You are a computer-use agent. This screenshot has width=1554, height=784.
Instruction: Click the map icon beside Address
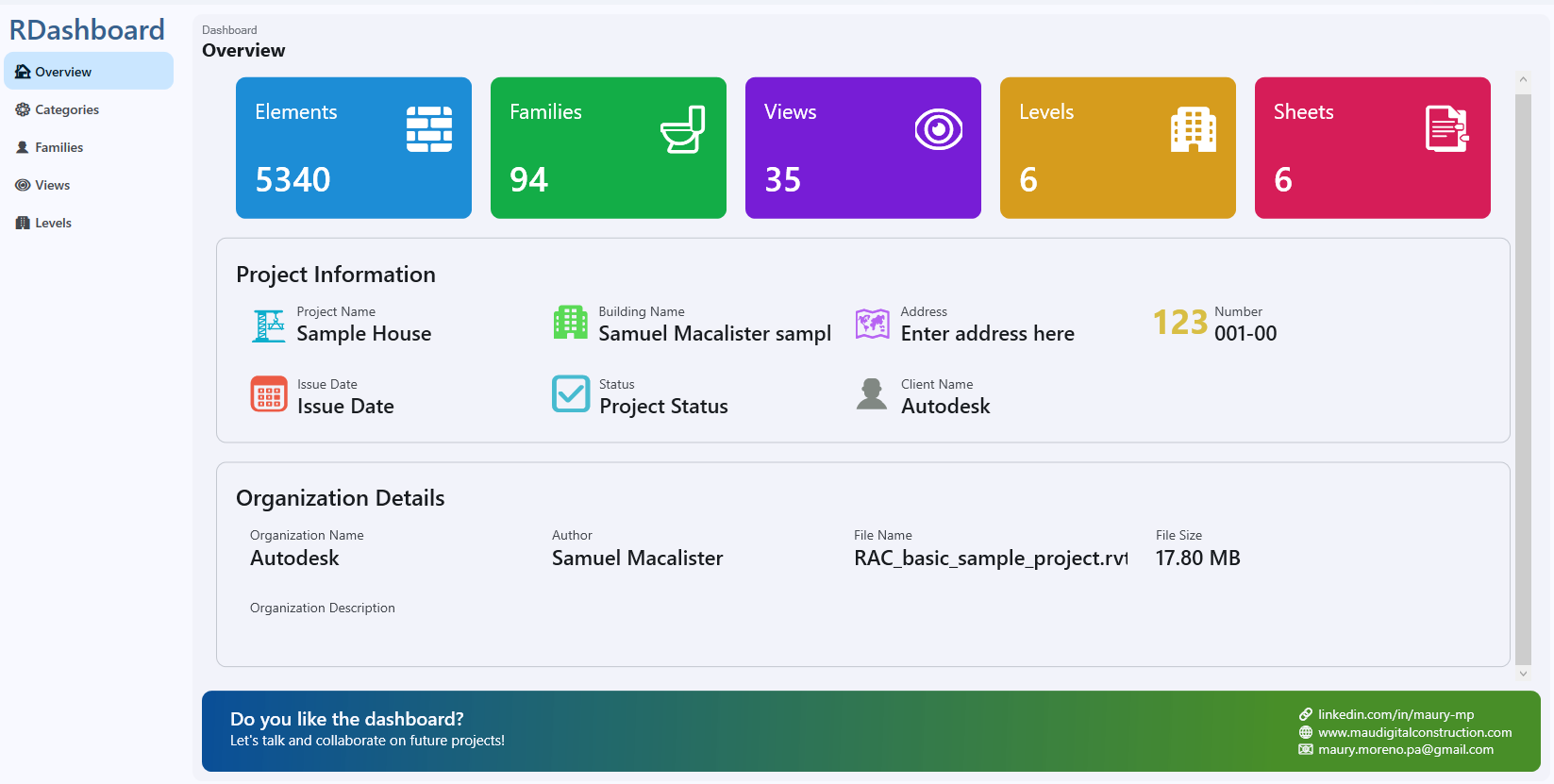click(x=873, y=324)
